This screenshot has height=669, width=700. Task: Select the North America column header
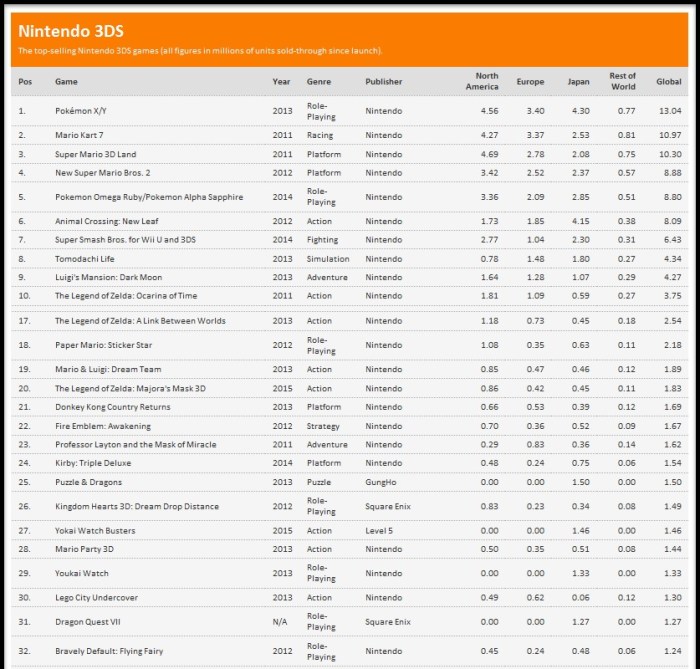[482, 81]
